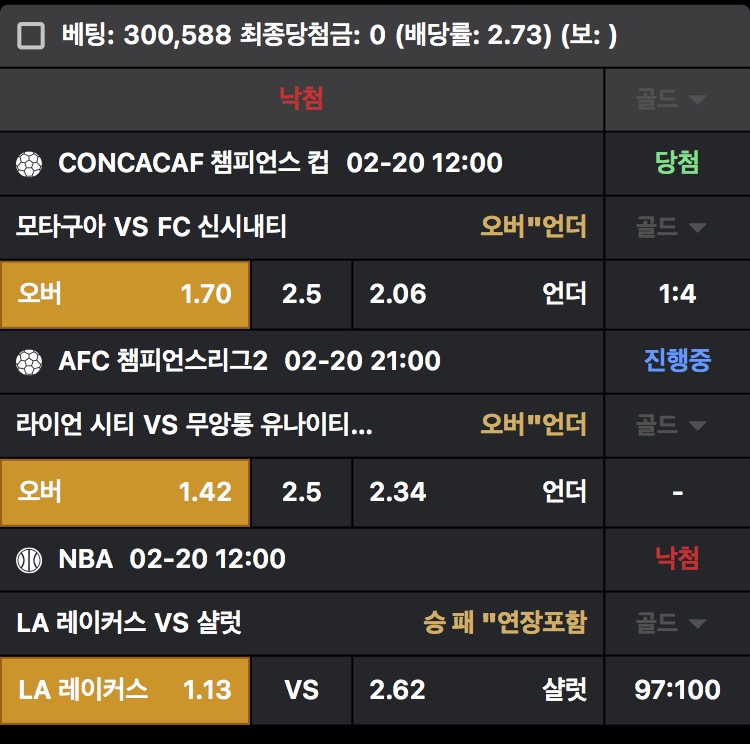Open the 라이언 시티 VS 무앙통 유나이티드 match
This screenshot has height=744, width=750.
[195, 425]
